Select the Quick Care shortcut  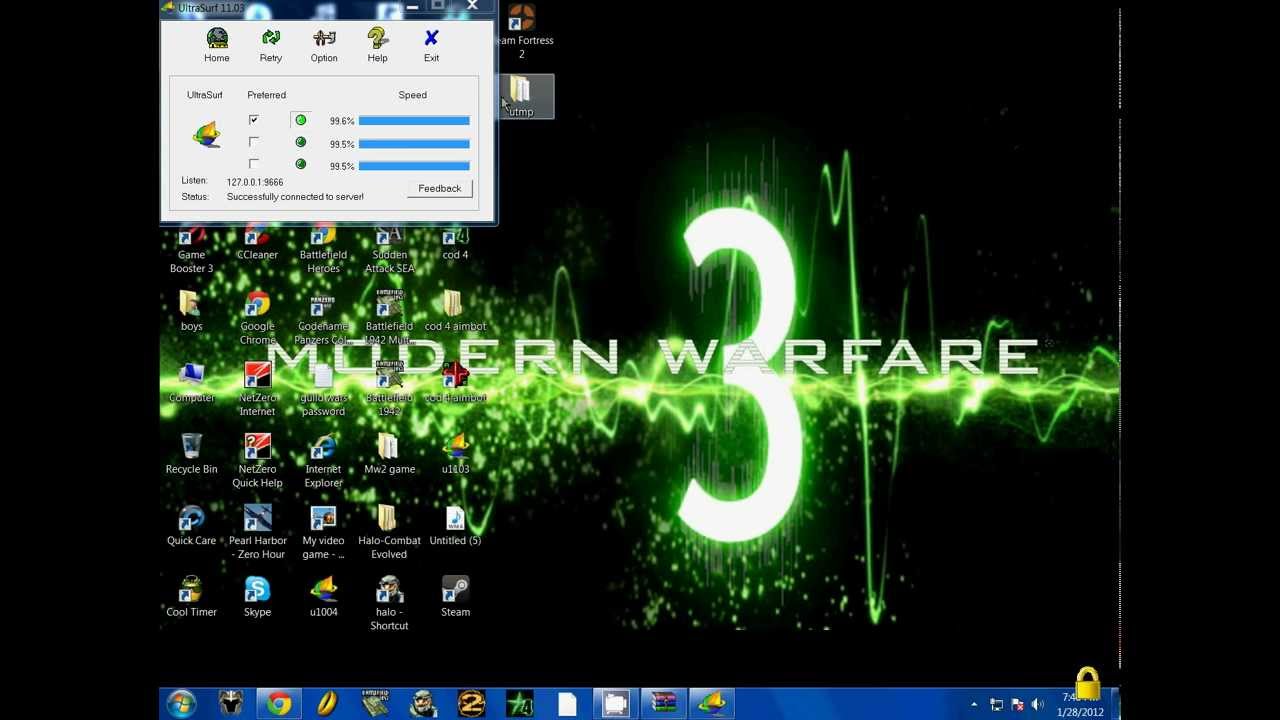[x=191, y=526]
